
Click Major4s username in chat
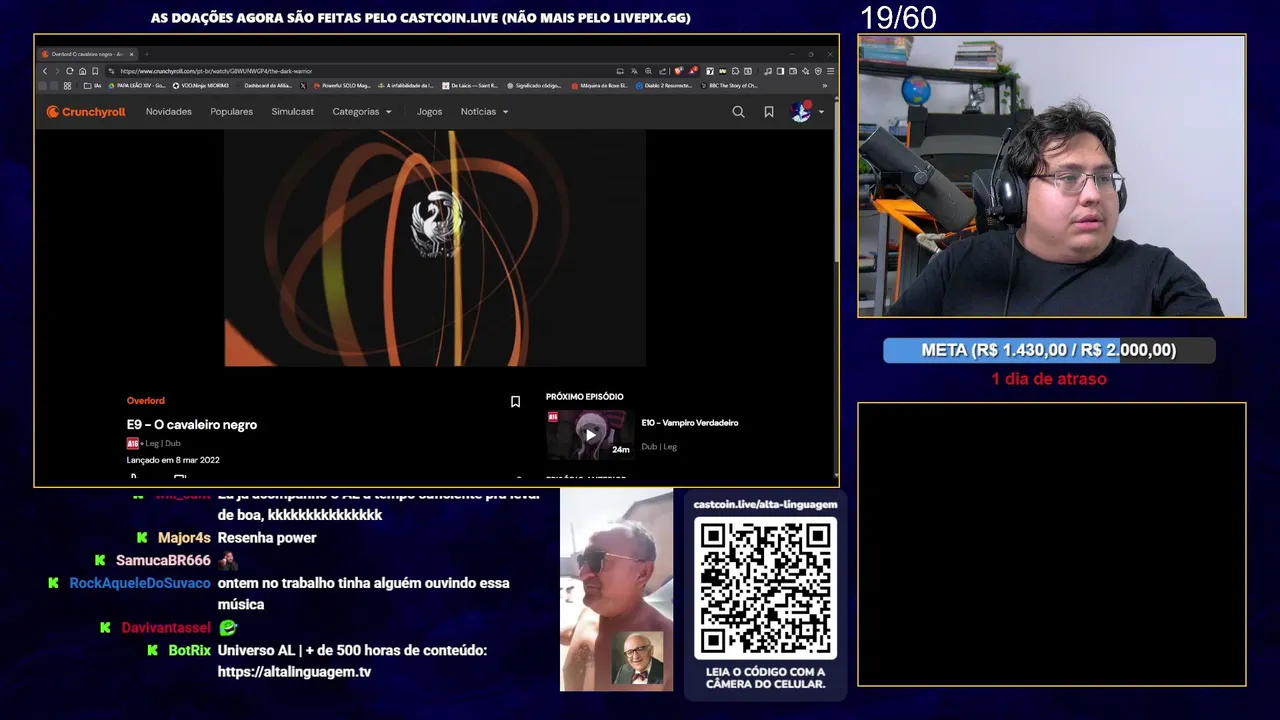184,538
